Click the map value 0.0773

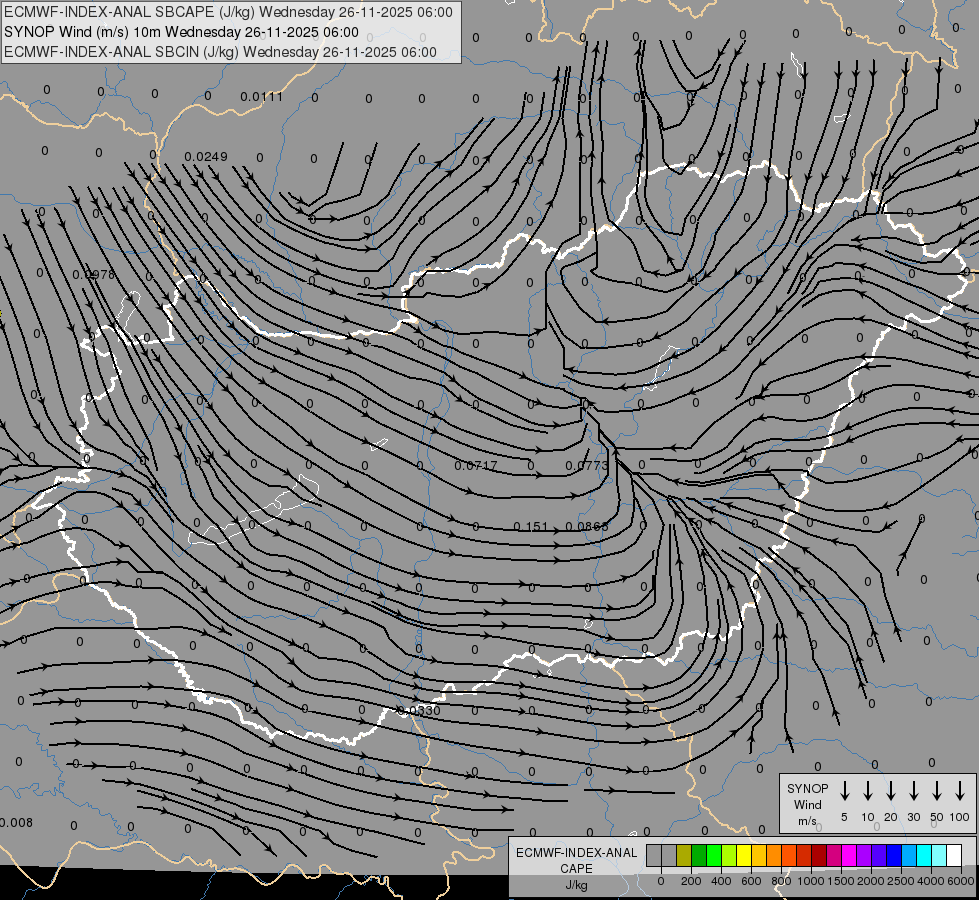586,466
